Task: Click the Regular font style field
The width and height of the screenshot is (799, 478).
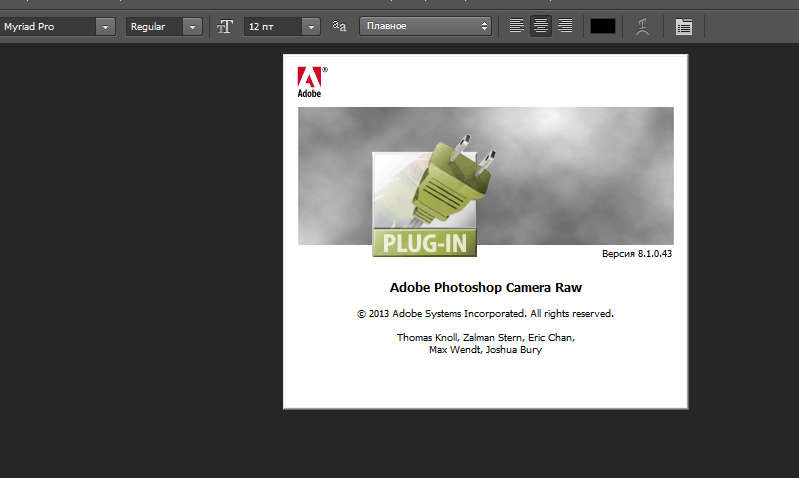Action: coord(154,26)
